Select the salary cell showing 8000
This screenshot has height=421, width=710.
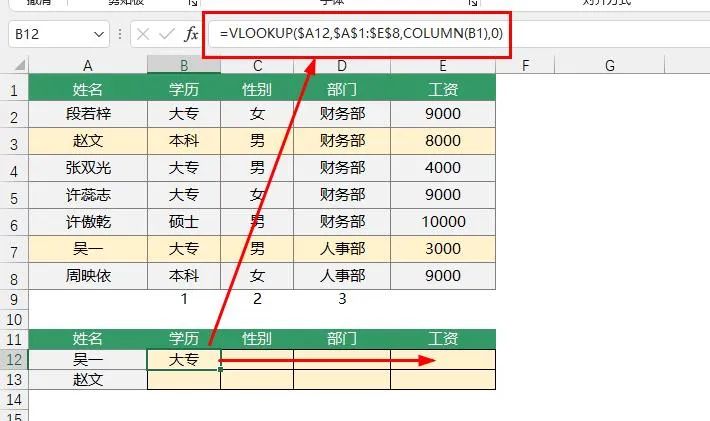click(443, 141)
